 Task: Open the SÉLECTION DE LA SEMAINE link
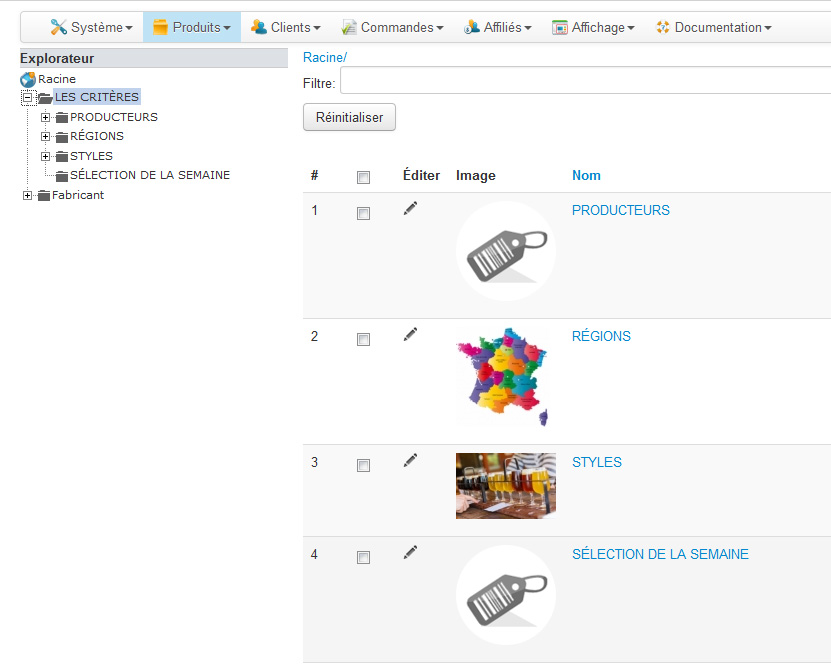tap(660, 554)
